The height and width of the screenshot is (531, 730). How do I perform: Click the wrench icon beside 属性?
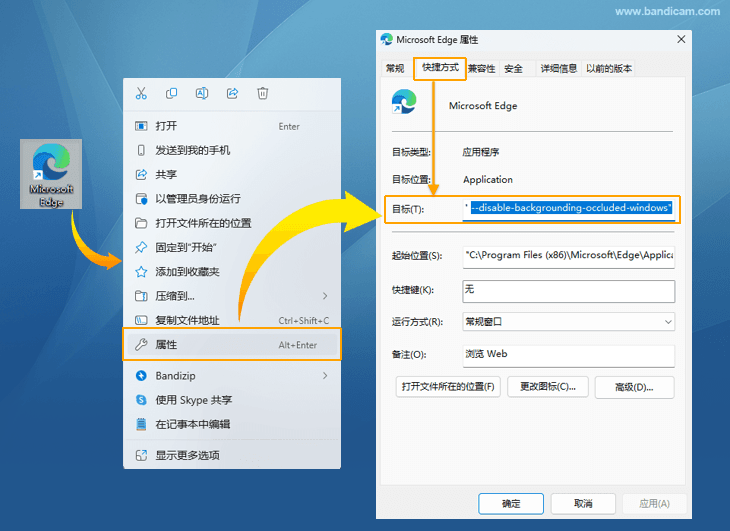point(141,344)
